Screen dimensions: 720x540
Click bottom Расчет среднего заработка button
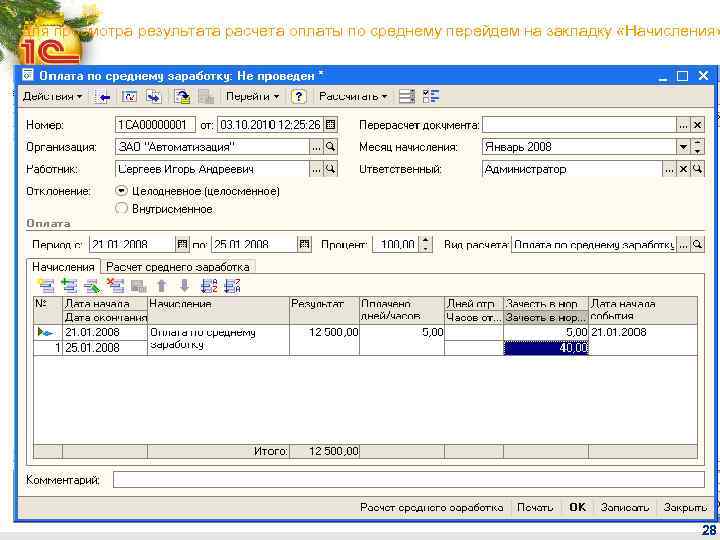(x=432, y=507)
